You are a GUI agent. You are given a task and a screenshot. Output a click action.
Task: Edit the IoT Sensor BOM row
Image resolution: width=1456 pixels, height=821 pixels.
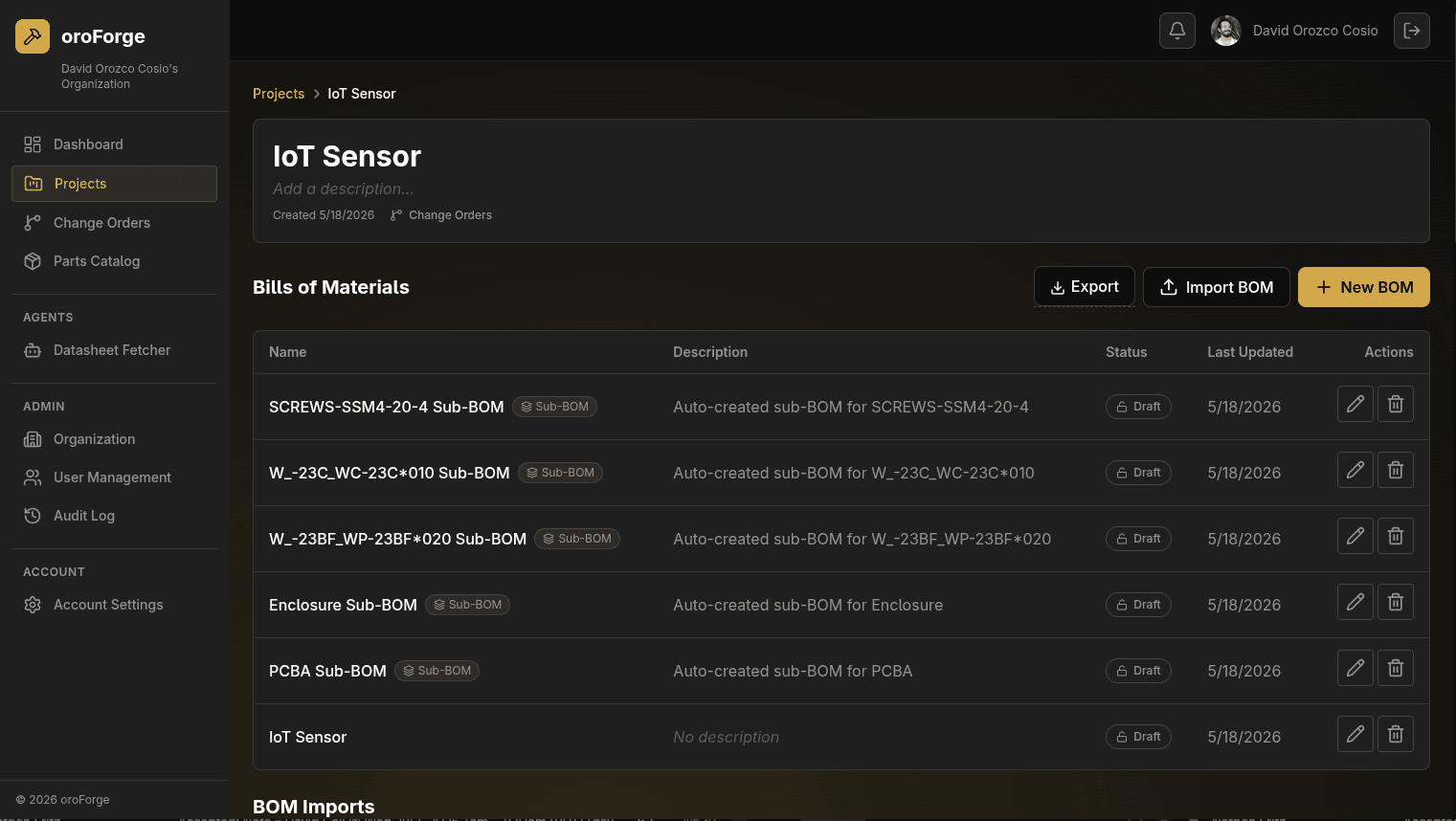[1355, 734]
